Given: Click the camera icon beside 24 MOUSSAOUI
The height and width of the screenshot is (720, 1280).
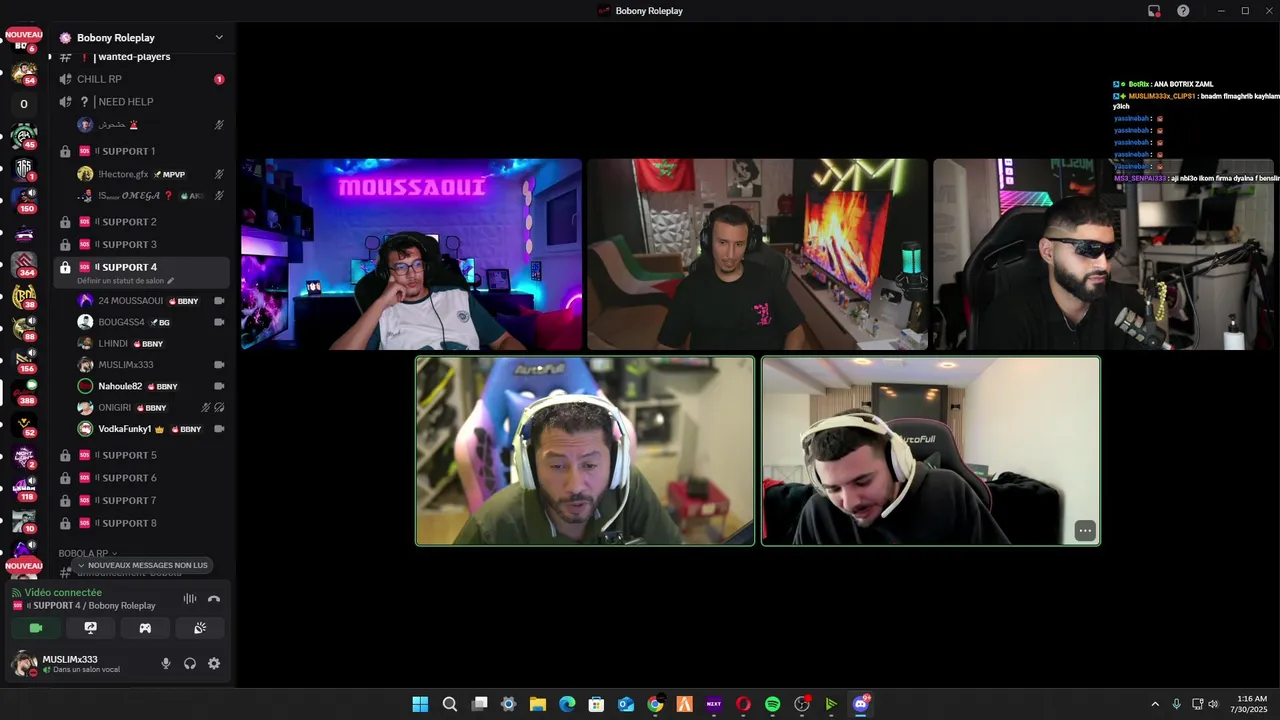Looking at the screenshot, I should (x=219, y=301).
